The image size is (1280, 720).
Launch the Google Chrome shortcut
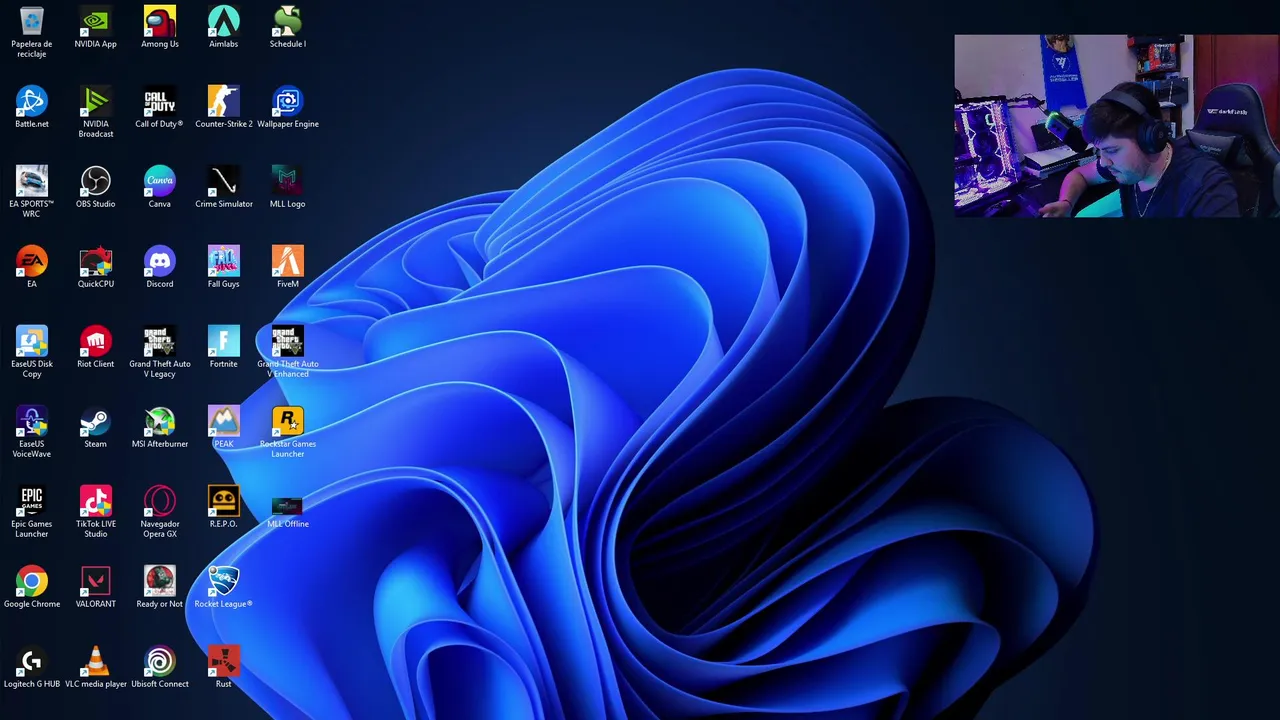[31, 581]
